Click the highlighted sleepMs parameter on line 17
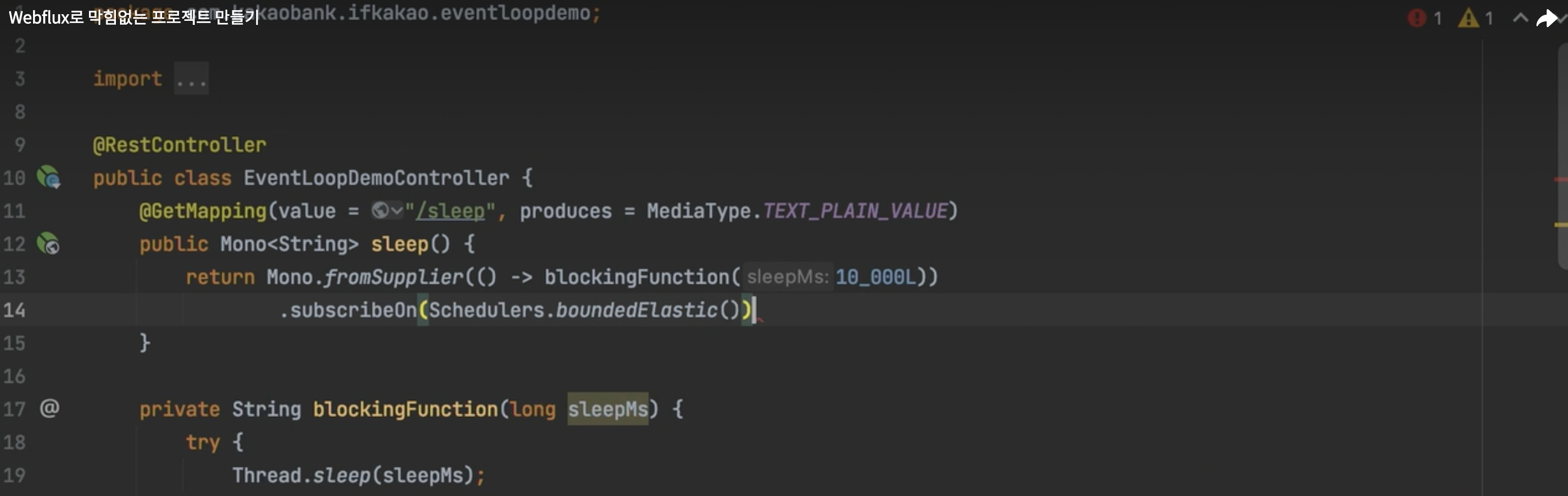Viewport: 1568px width, 496px height. click(x=608, y=409)
